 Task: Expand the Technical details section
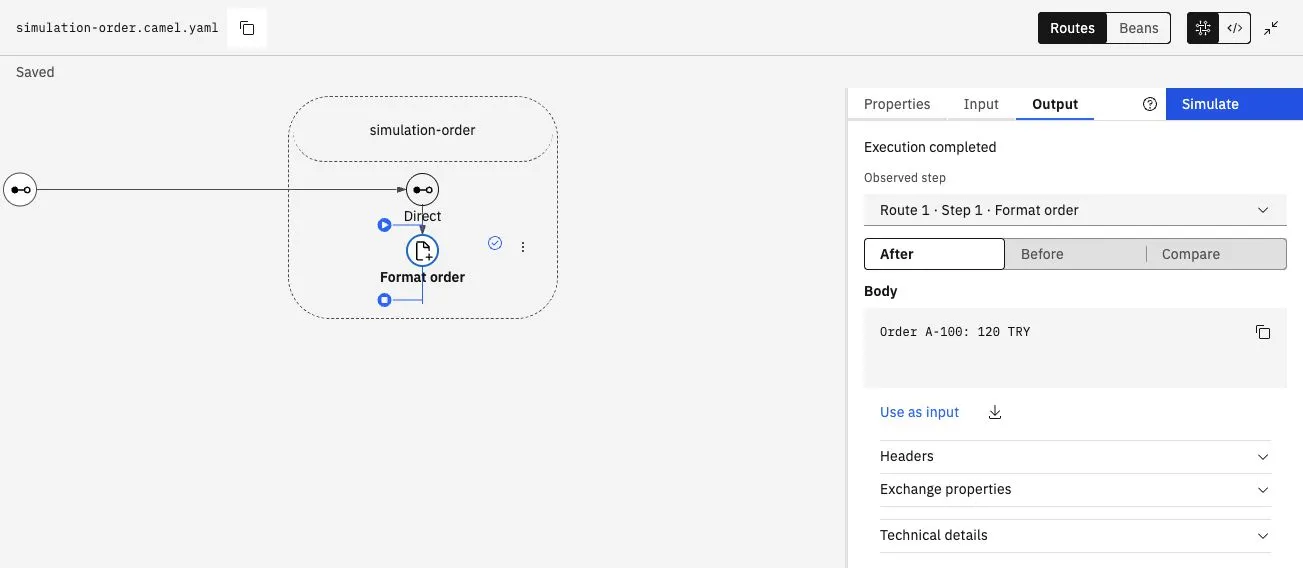[1075, 535]
